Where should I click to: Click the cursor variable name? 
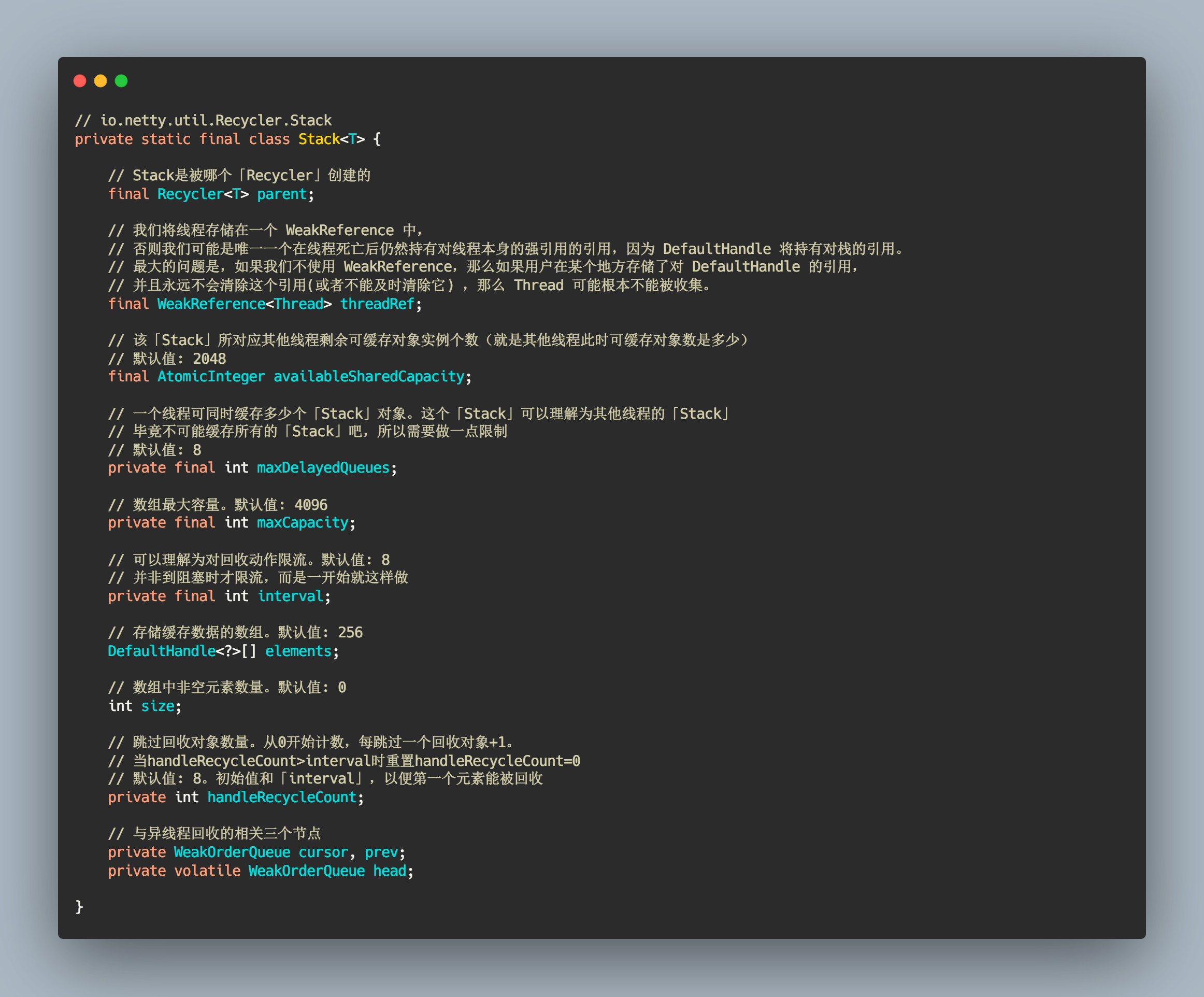click(323, 852)
